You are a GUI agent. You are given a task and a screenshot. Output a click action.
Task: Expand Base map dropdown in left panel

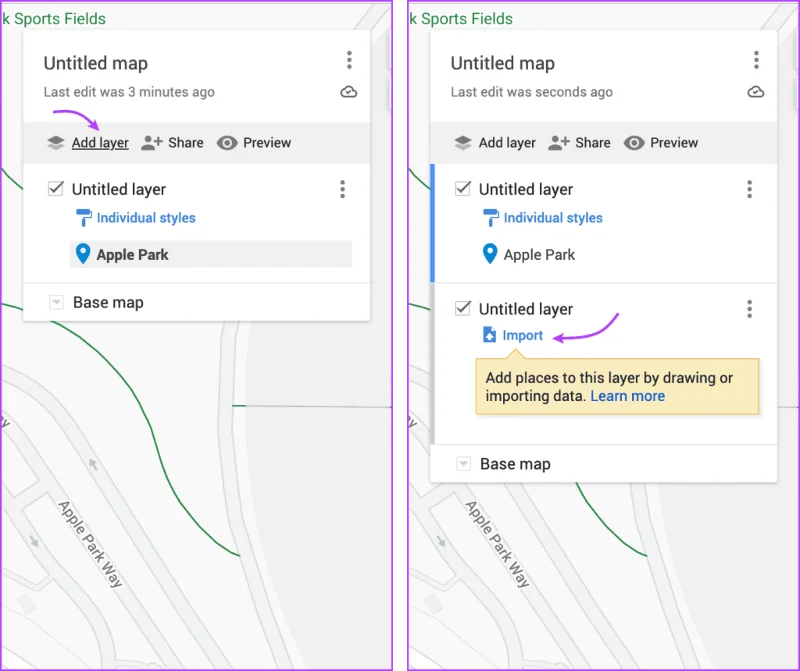(56, 302)
